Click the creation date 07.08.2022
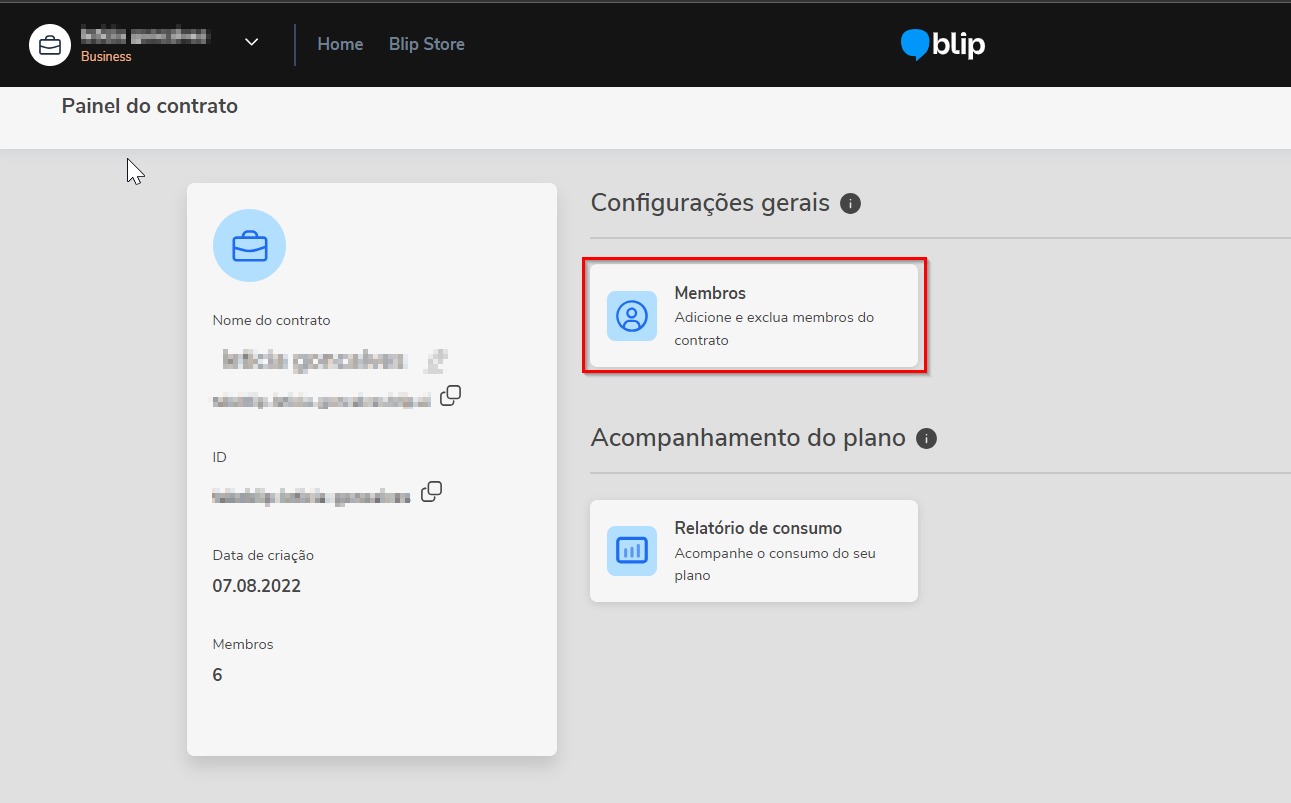Viewport: 1291px width, 803px height. click(257, 586)
